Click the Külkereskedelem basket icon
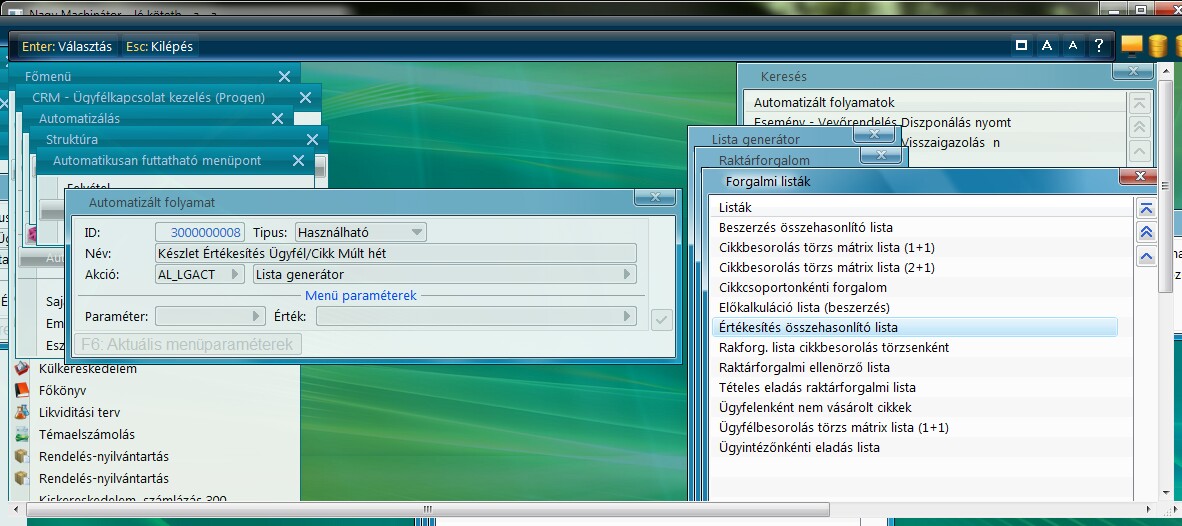This screenshot has width=1182, height=526. (x=22, y=369)
